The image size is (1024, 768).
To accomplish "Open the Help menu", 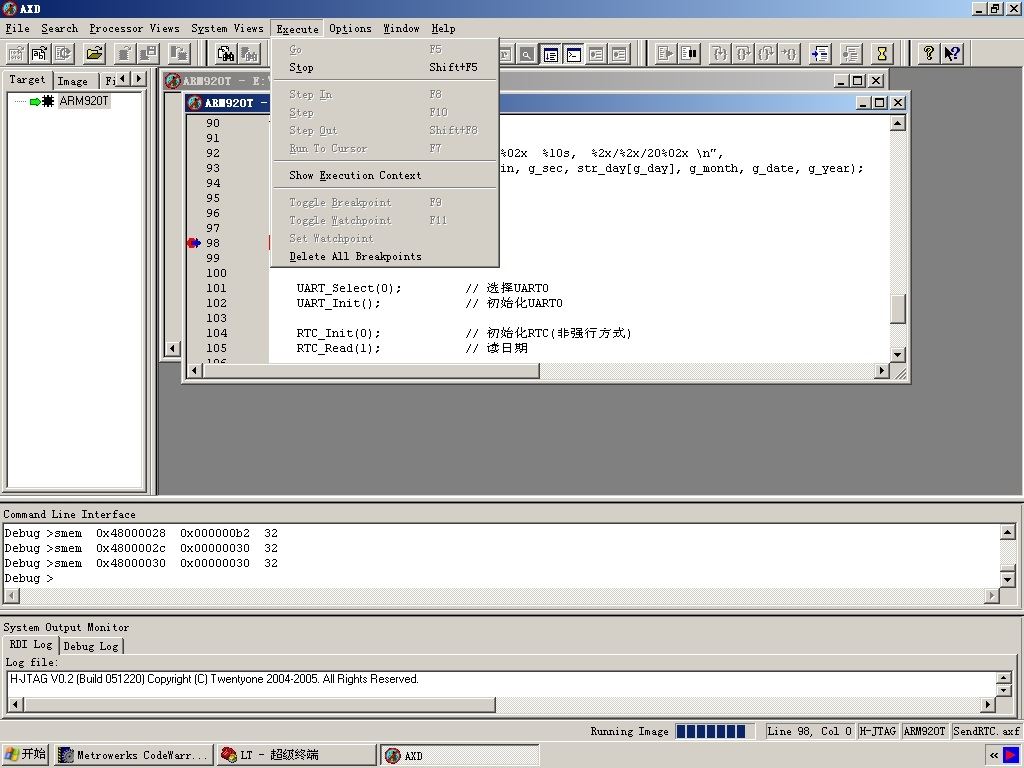I will coord(443,28).
